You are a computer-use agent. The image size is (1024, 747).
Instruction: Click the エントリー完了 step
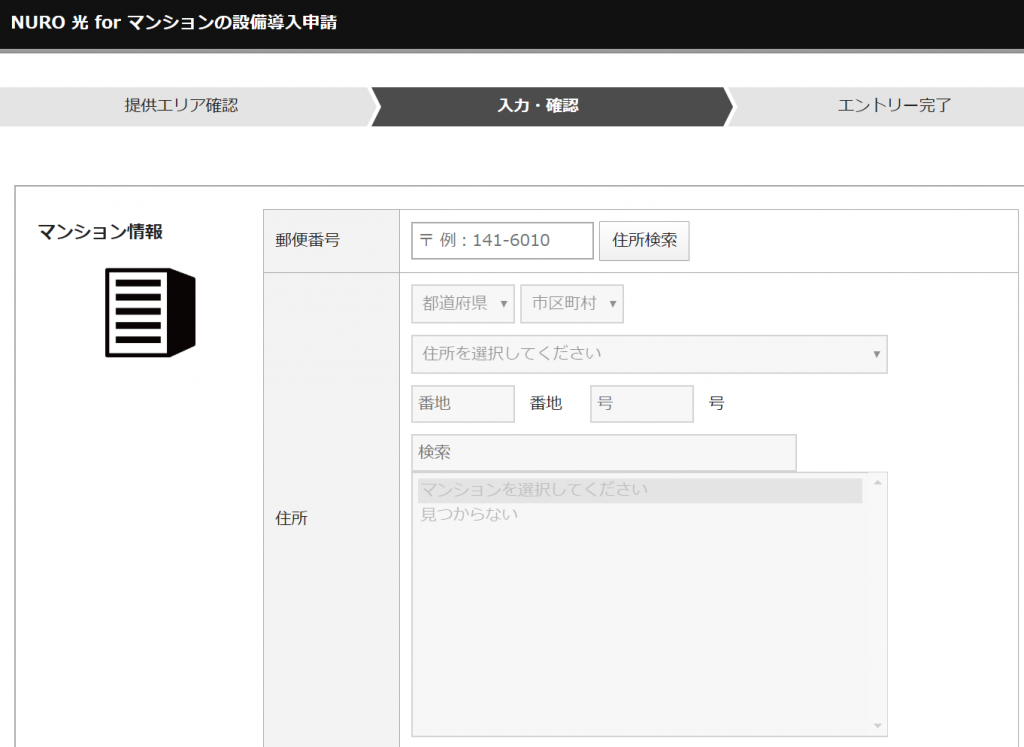pos(893,106)
